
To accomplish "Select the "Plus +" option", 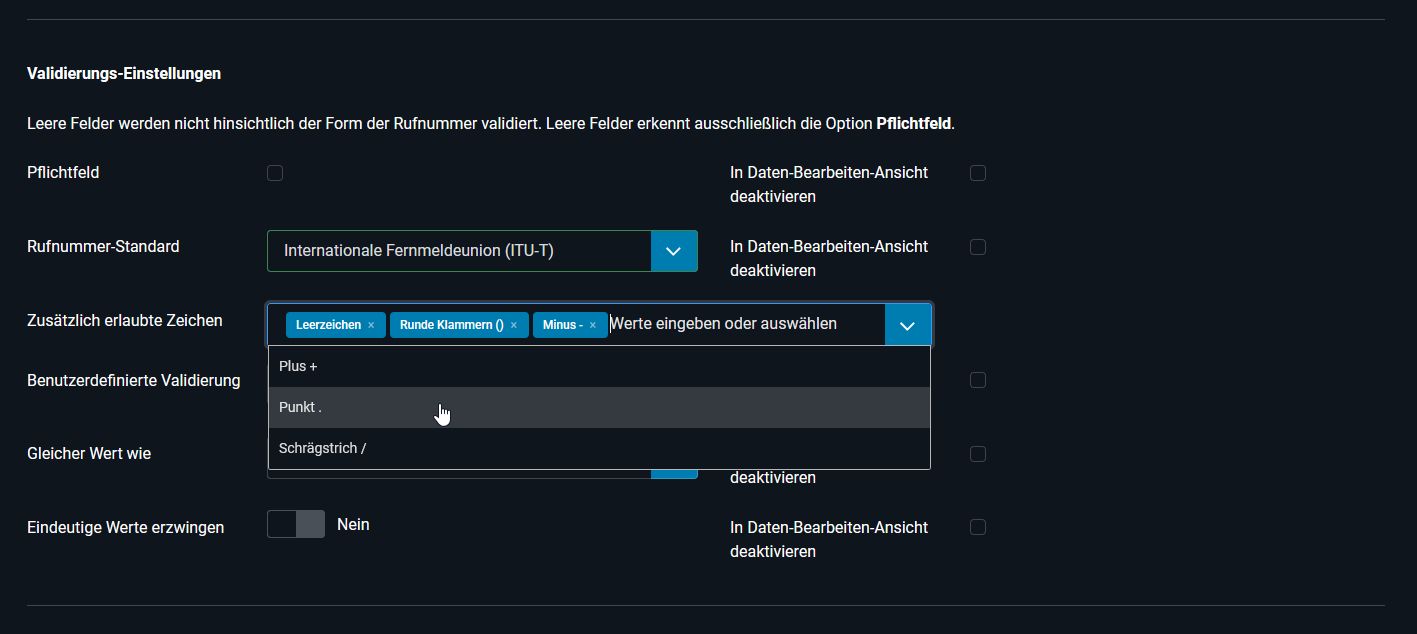I will point(598,366).
